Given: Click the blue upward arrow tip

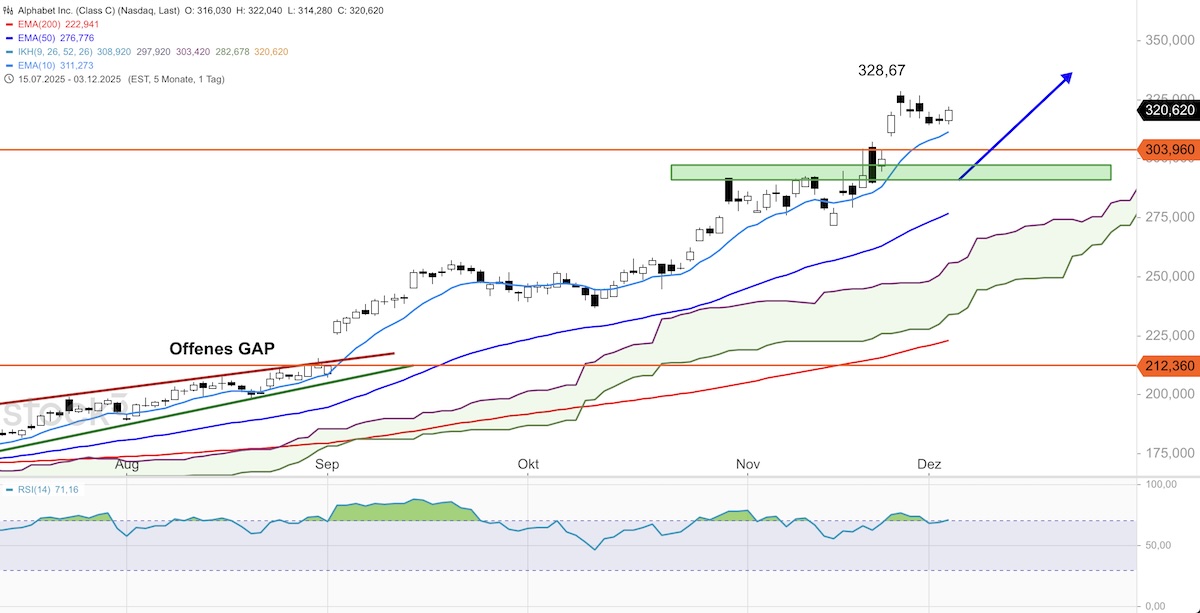Looking at the screenshot, I should click(1071, 74).
